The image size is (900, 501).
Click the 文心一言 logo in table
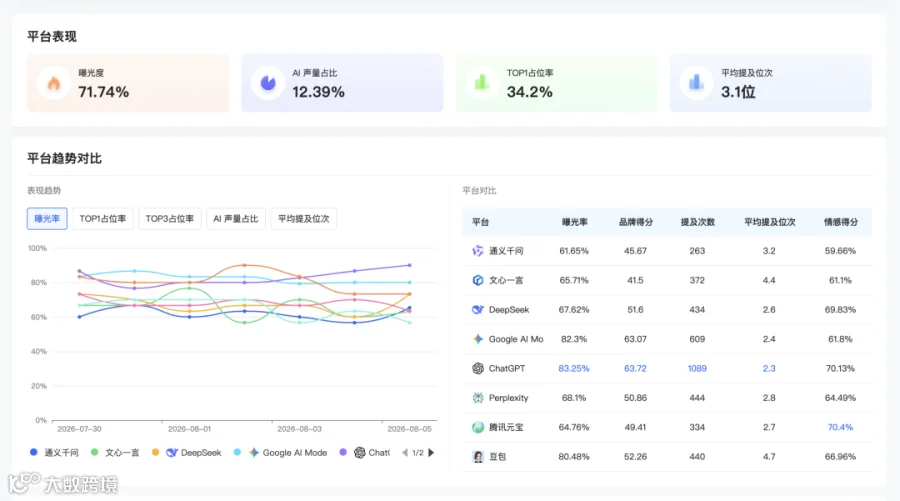[478, 280]
